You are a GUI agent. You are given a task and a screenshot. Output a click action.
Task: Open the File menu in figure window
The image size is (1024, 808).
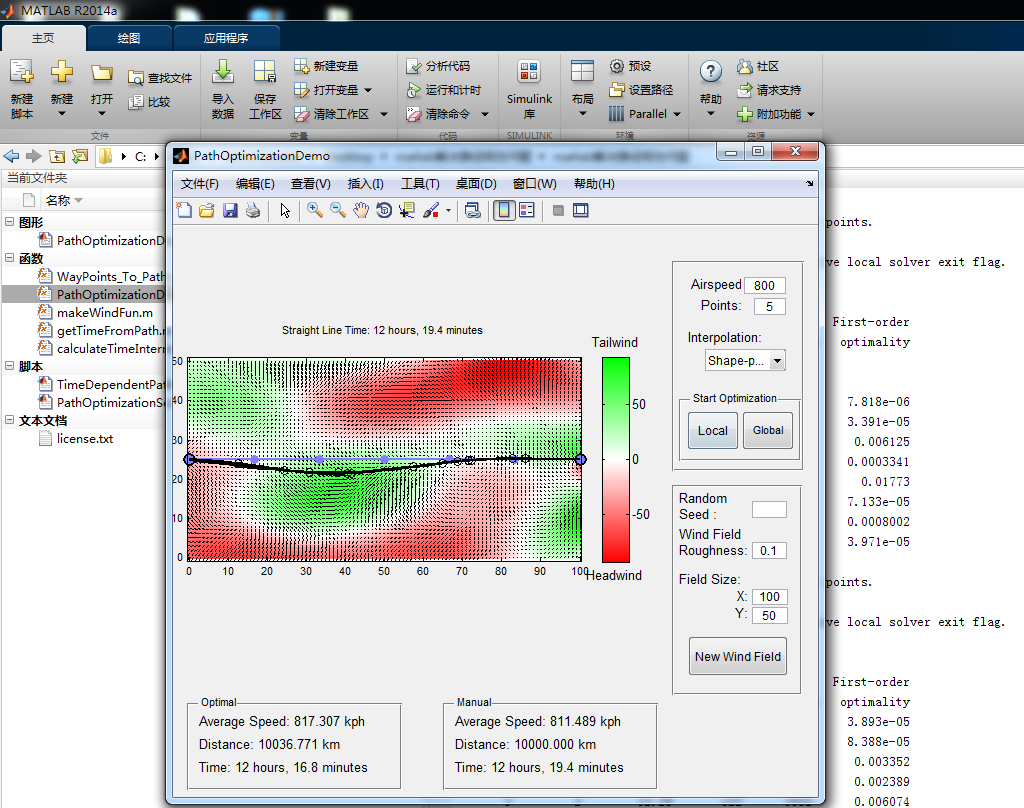(x=199, y=184)
